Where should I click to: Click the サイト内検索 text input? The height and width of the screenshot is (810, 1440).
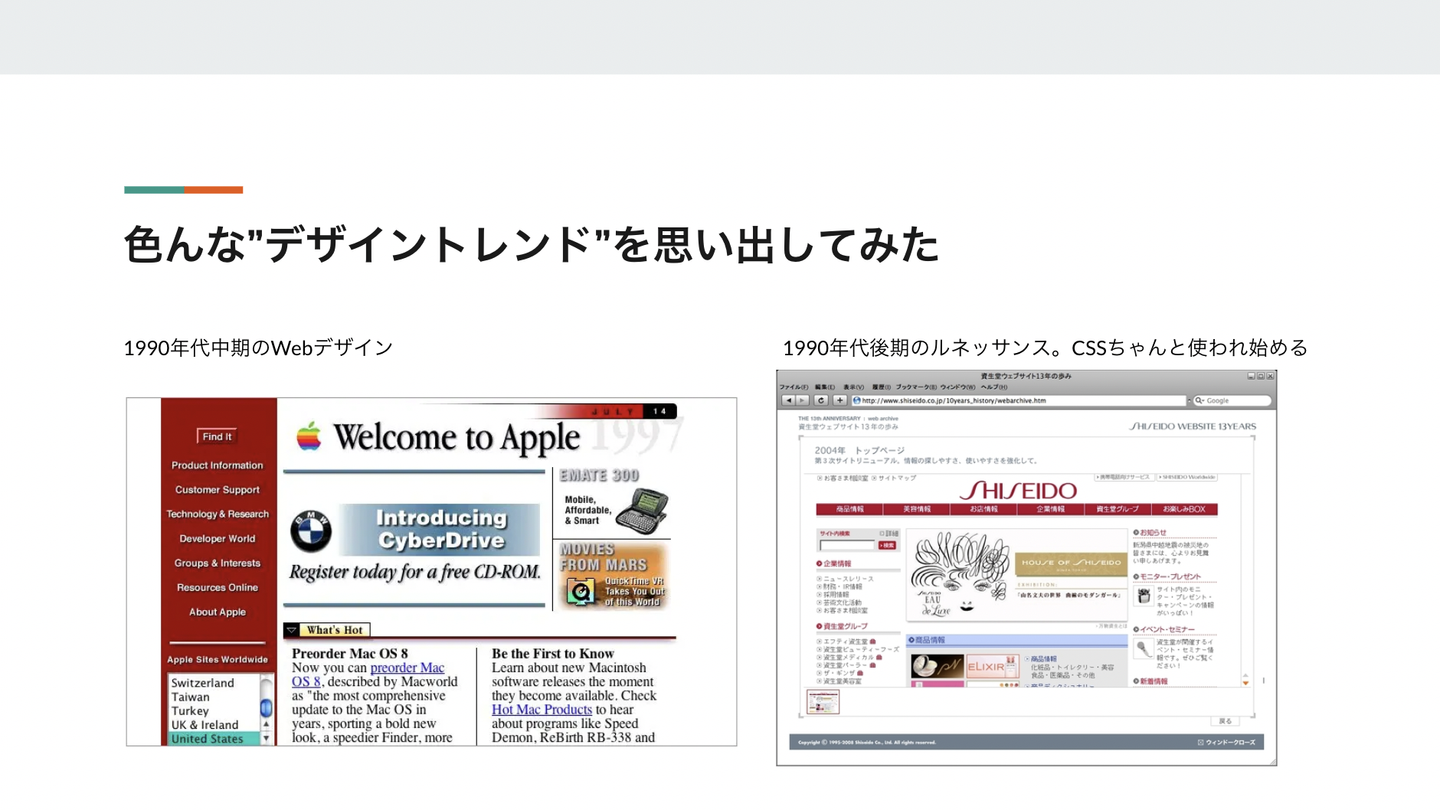[x=847, y=545]
